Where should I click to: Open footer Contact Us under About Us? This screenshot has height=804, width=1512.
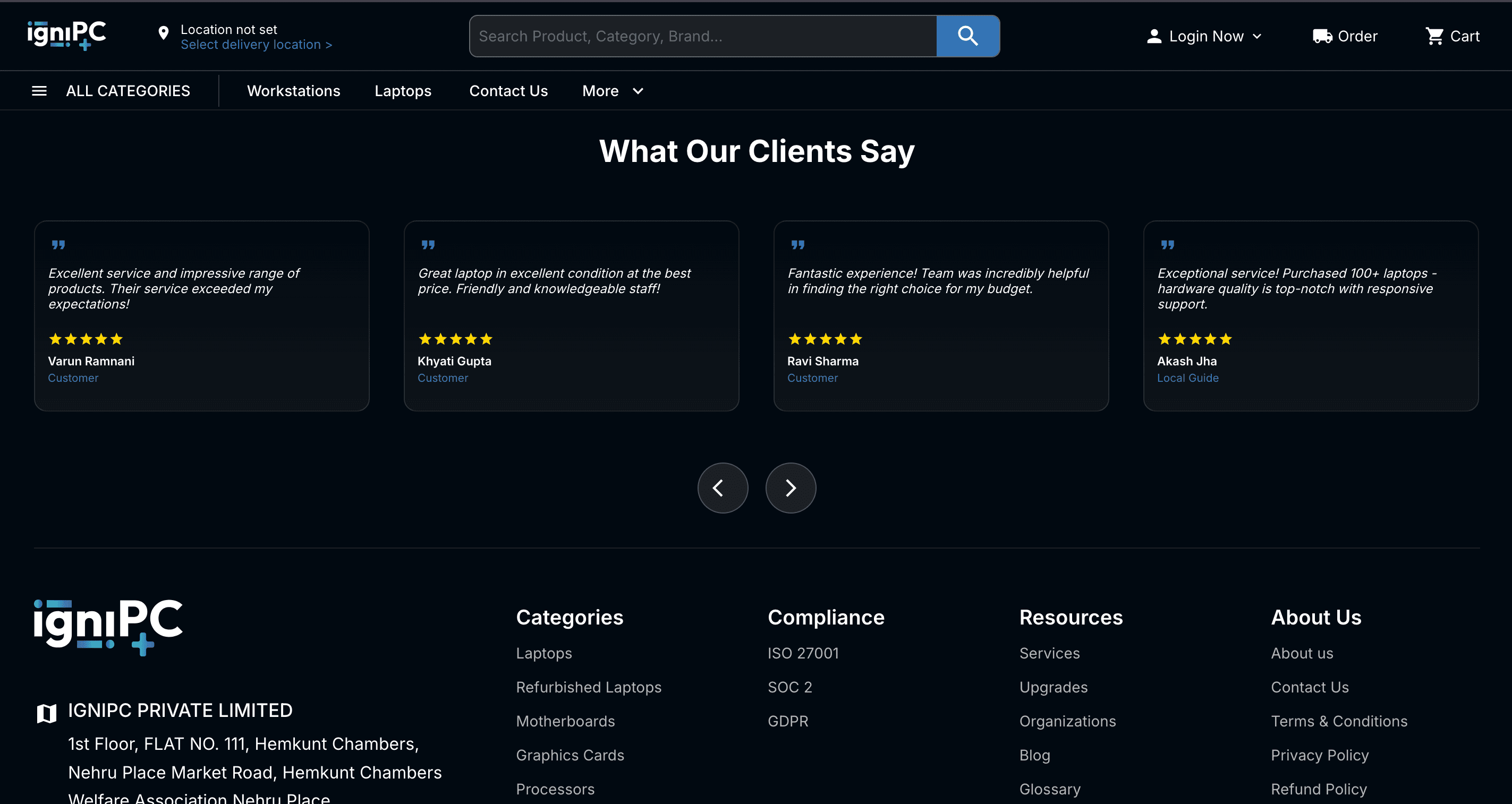pos(1310,687)
